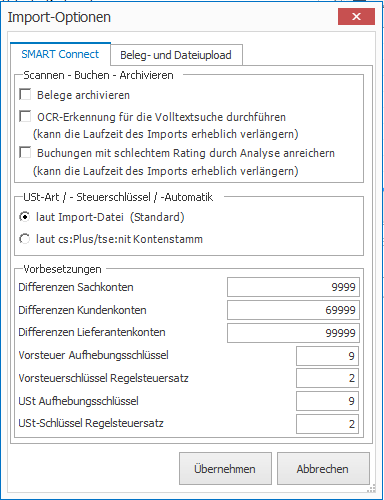Switch to the SMART Connect tab

(x=60, y=54)
